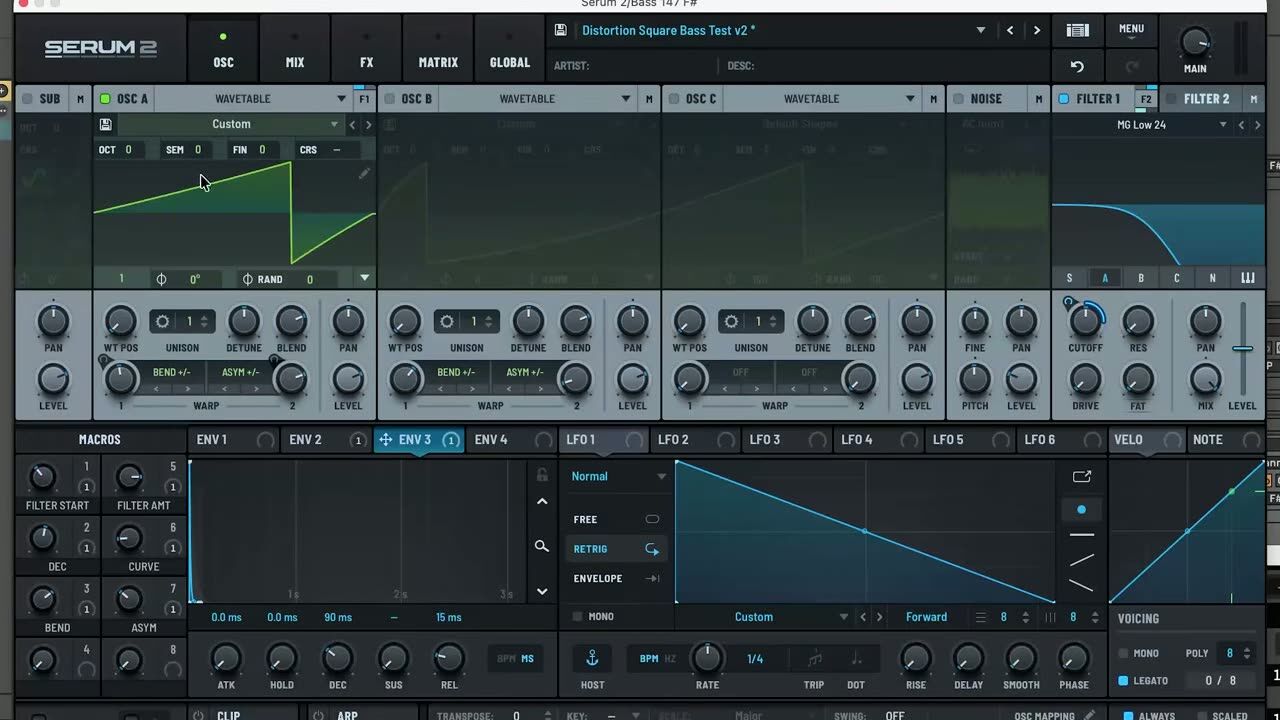The height and width of the screenshot is (720, 1280).
Task: Select the point dot LFO tool
Action: (x=1081, y=510)
